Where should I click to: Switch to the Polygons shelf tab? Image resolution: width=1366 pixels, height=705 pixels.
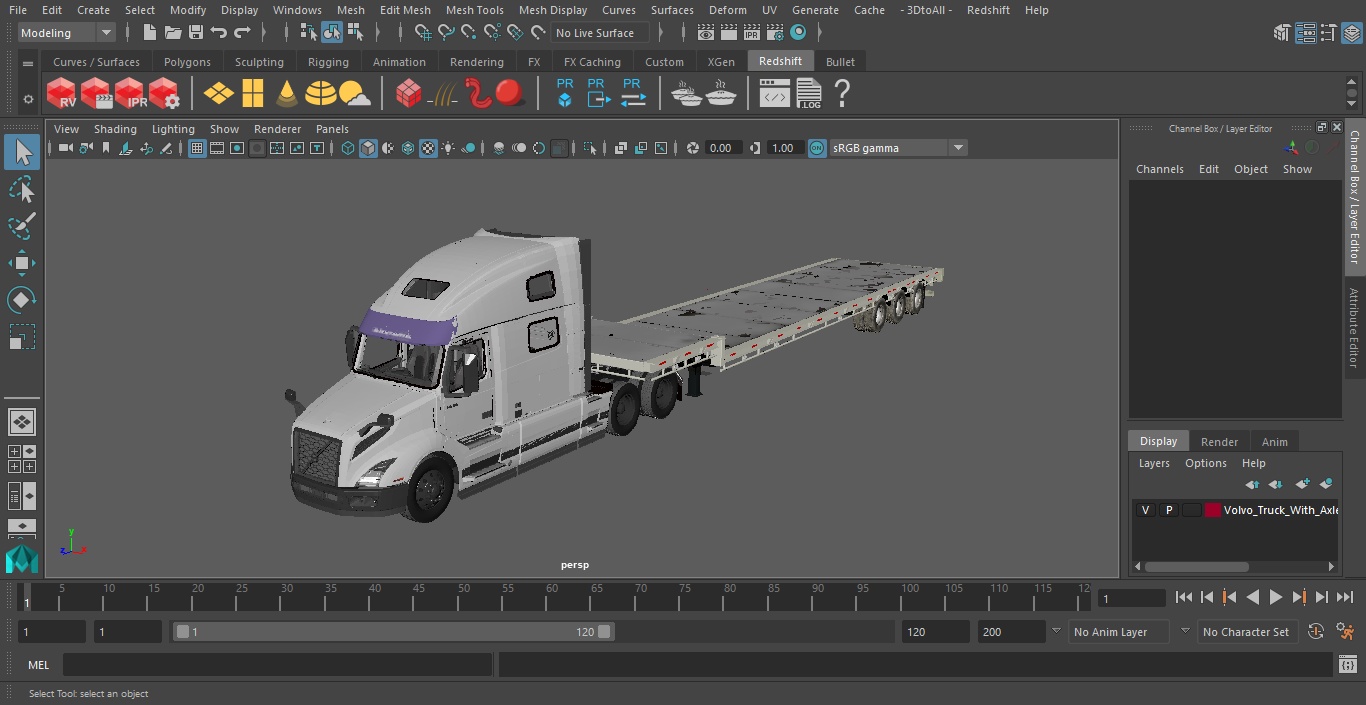click(187, 62)
